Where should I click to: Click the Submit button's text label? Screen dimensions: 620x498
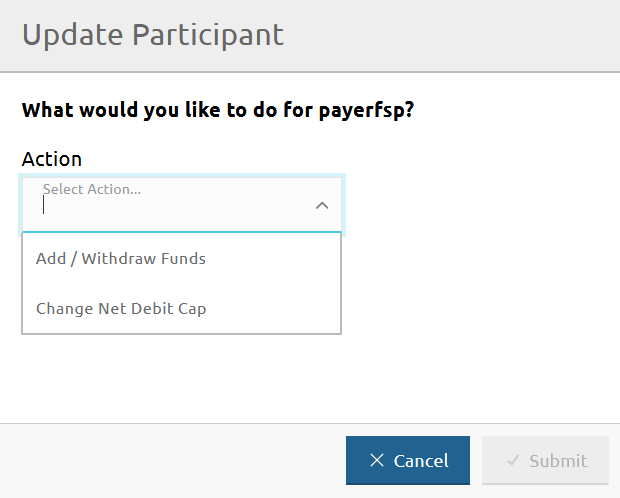(558, 461)
